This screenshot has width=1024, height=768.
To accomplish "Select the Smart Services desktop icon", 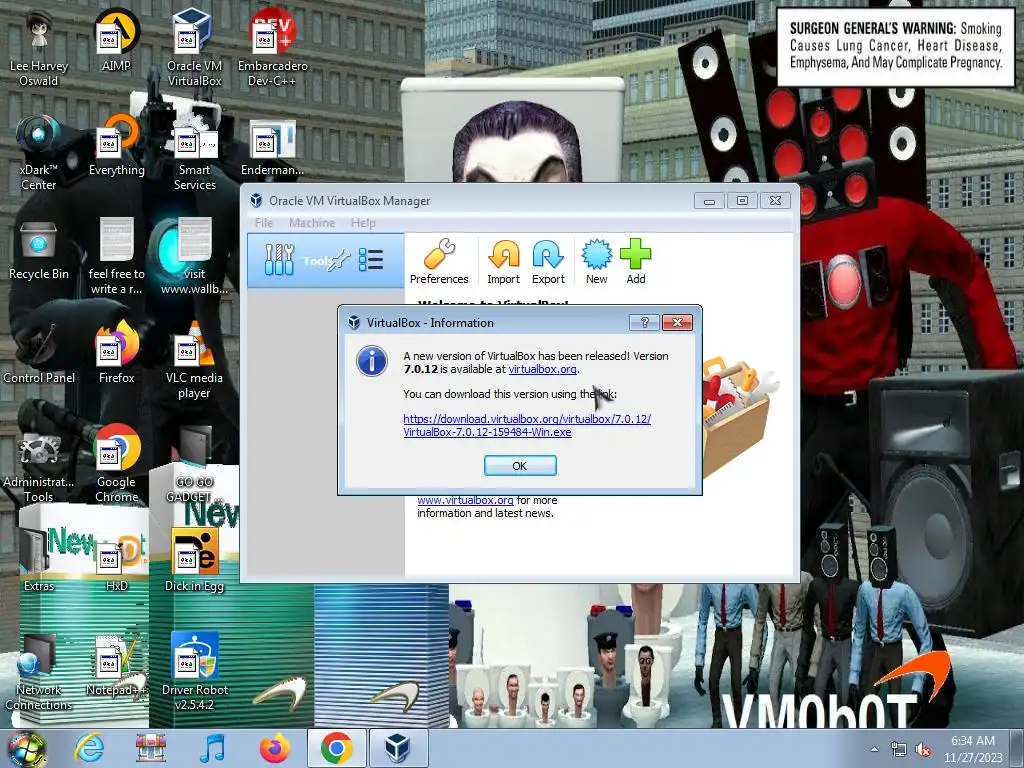I will pyautogui.click(x=194, y=154).
